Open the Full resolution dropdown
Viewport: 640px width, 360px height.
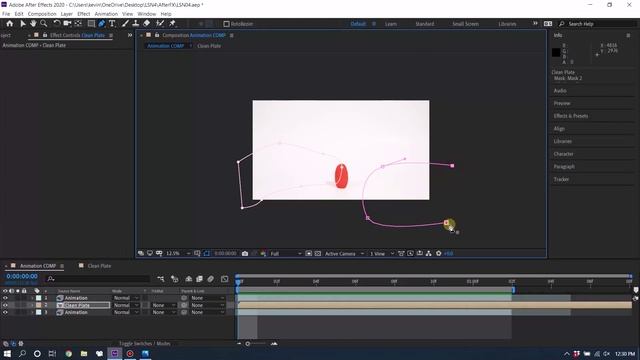click(286, 253)
